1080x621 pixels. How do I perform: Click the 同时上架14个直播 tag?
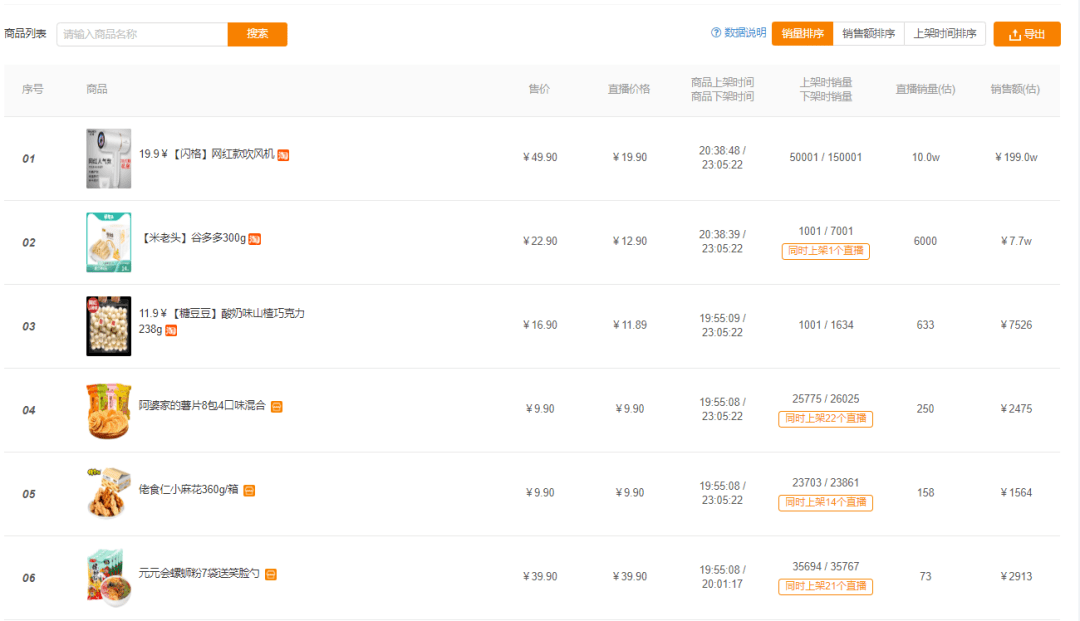point(825,503)
